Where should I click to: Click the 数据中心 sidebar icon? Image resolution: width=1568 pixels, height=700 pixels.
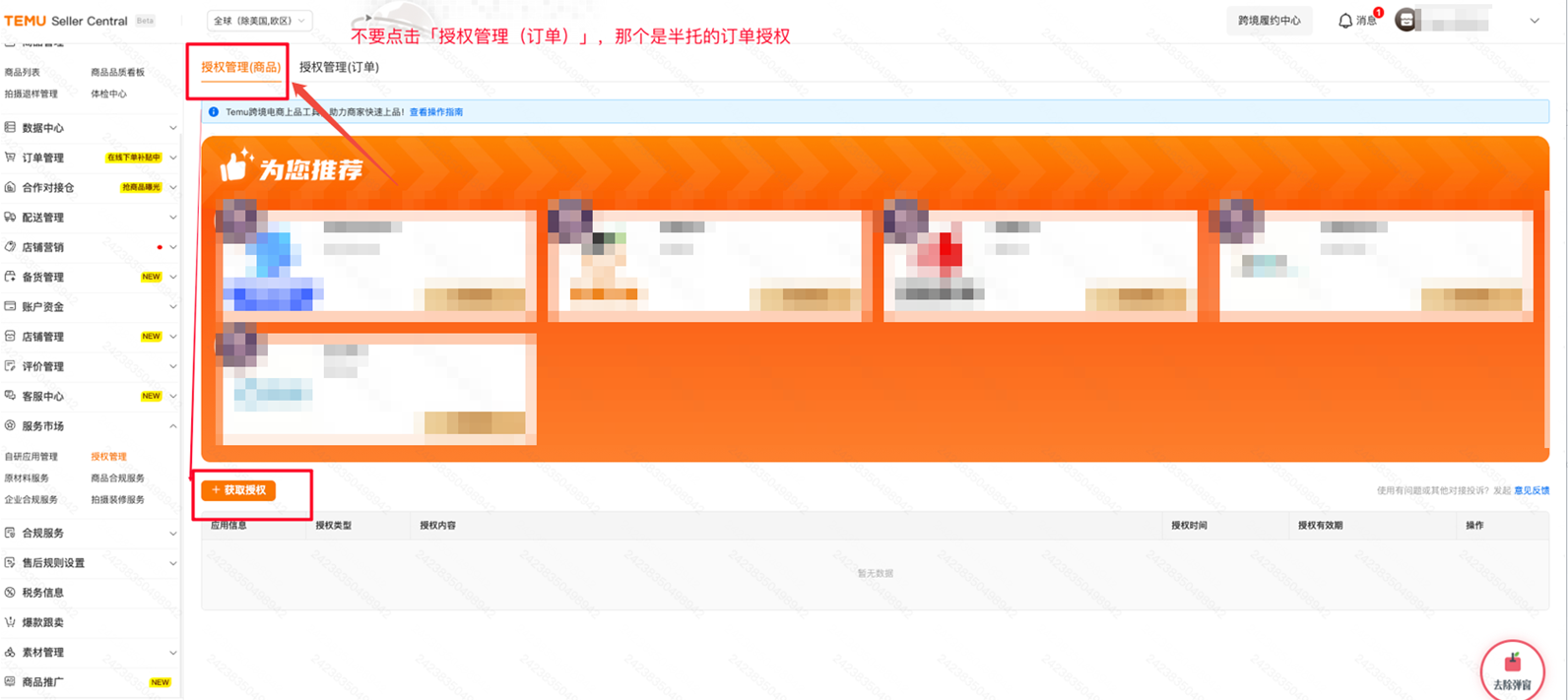(x=10, y=128)
